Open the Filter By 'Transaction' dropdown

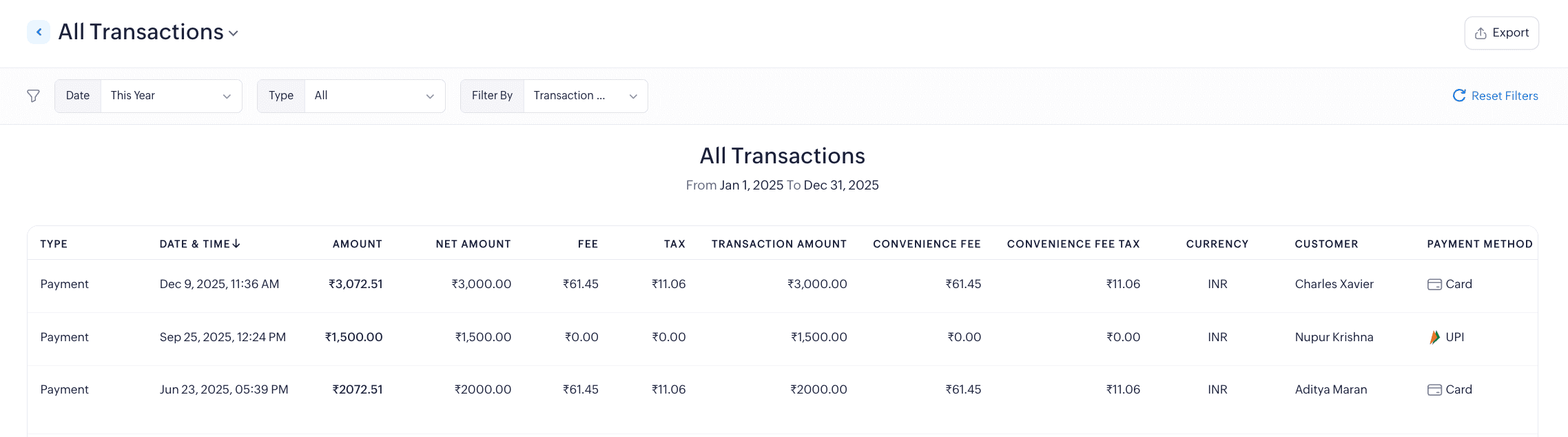[585, 96]
